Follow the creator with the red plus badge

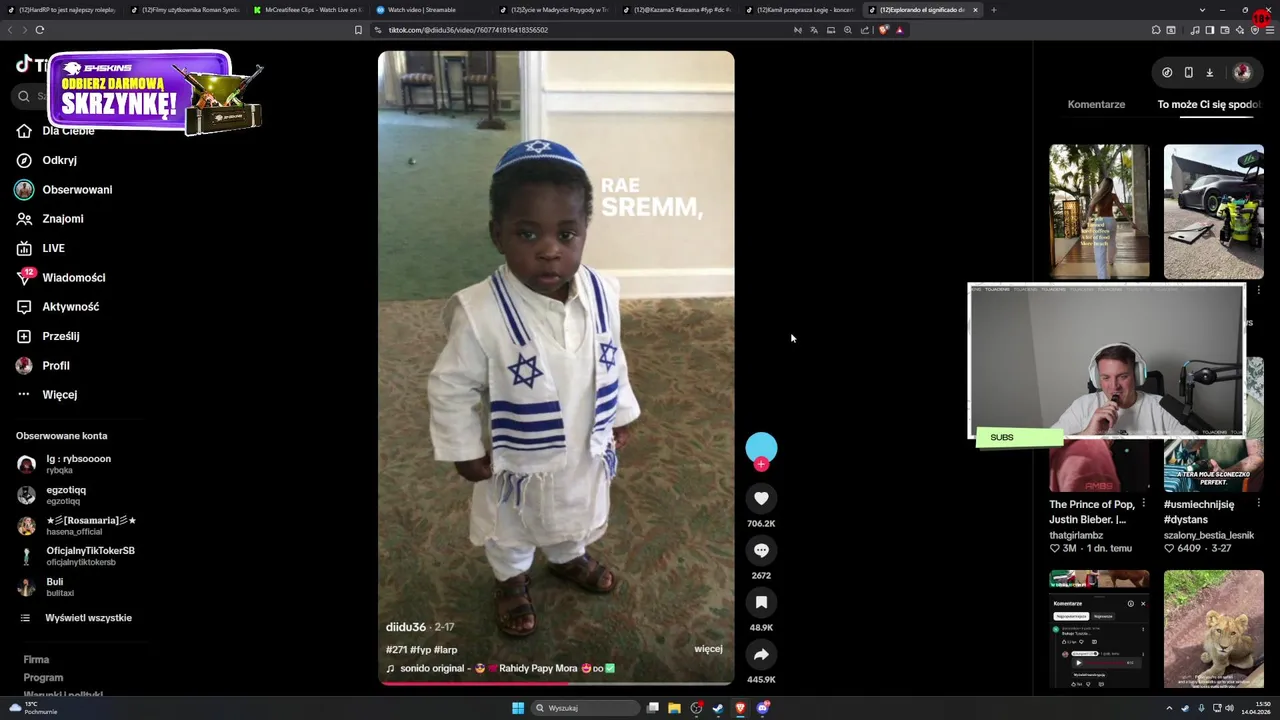coord(761,464)
